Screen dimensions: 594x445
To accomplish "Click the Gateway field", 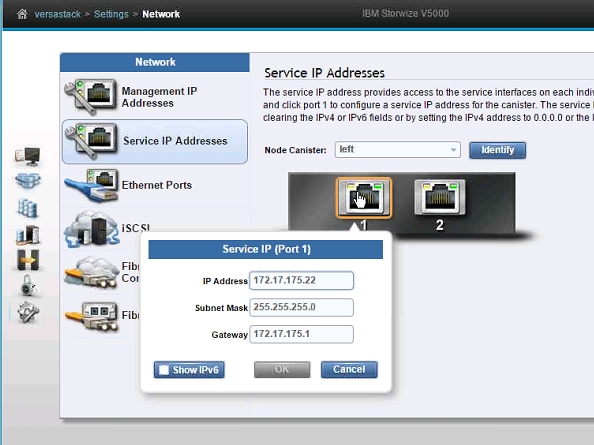I will (x=302, y=334).
